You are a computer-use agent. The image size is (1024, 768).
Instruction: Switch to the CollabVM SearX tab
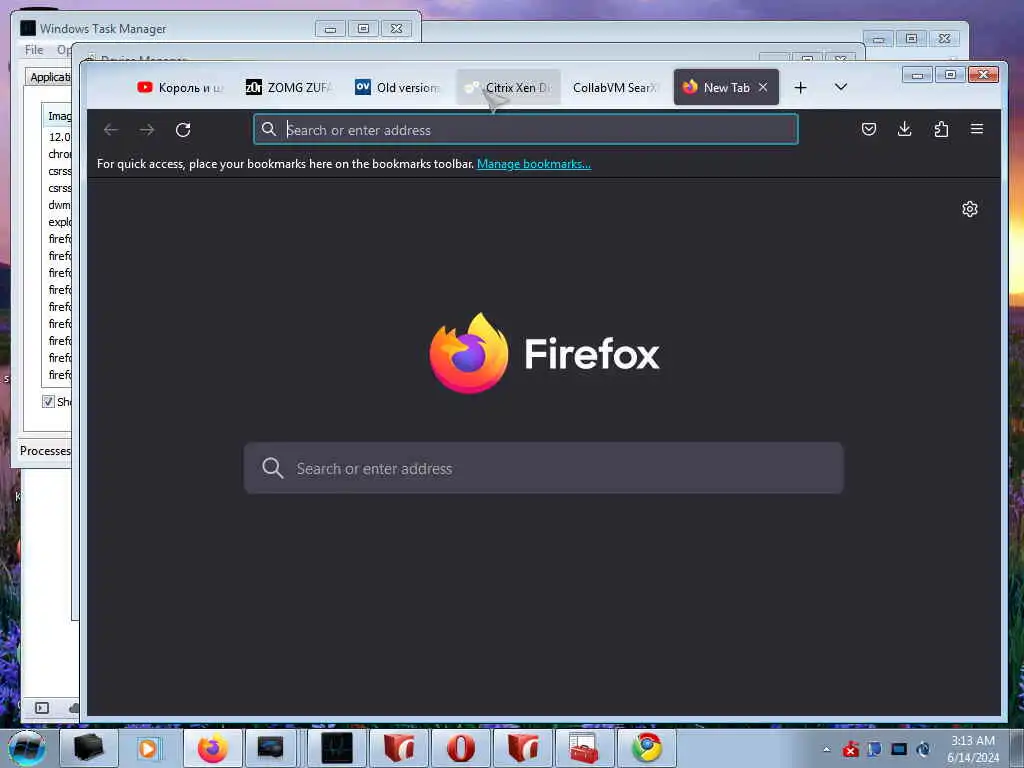[x=616, y=88]
